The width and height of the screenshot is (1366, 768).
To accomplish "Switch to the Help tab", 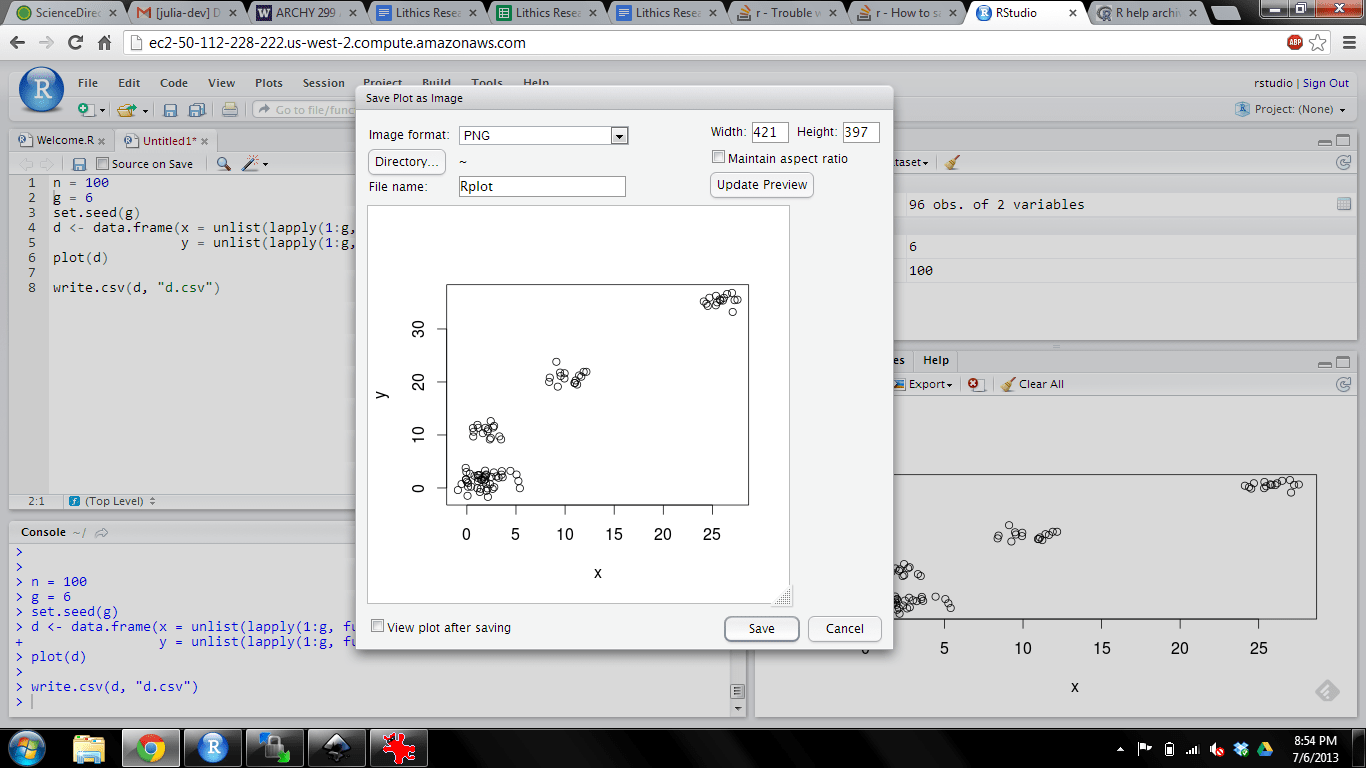I will (x=936, y=360).
